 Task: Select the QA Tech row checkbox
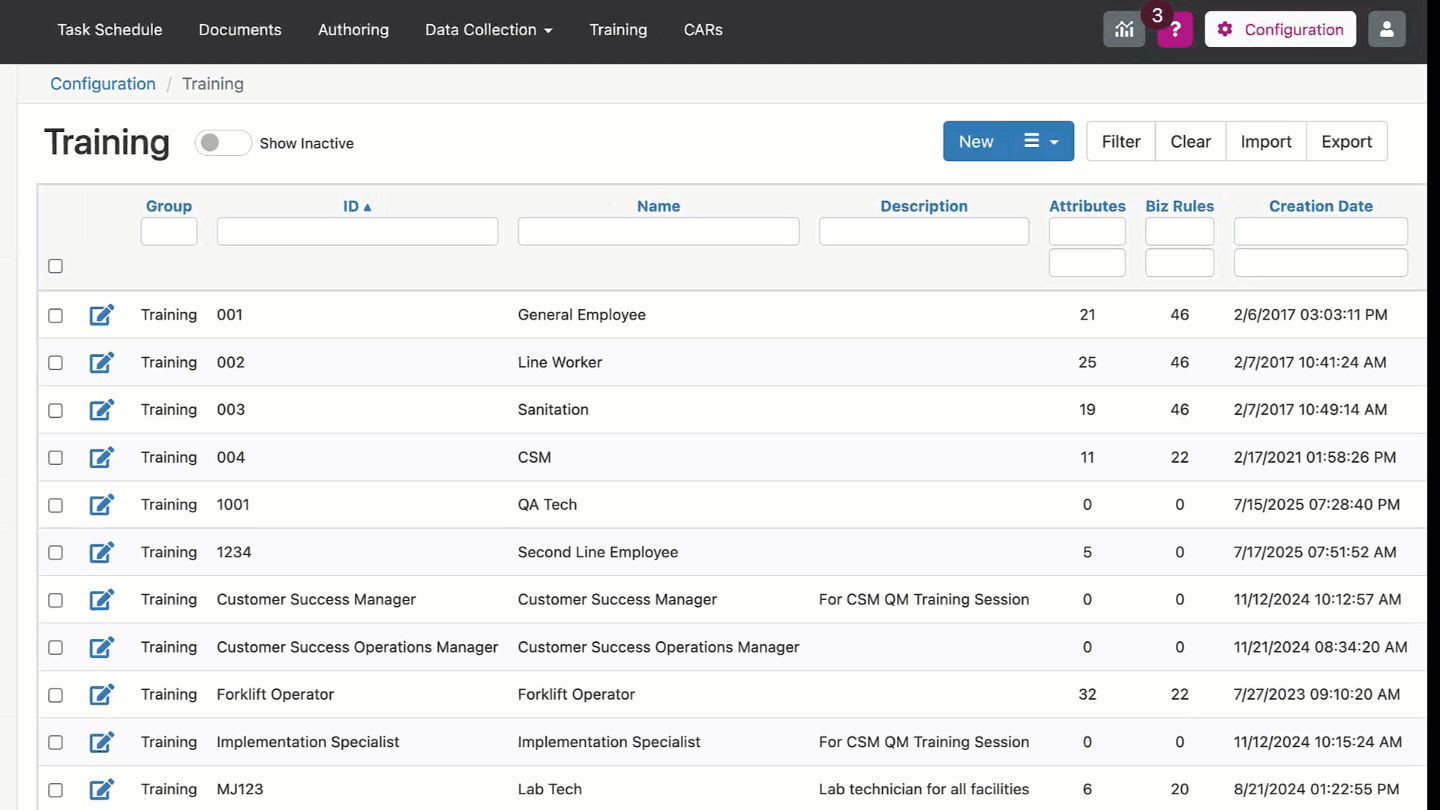[56, 505]
